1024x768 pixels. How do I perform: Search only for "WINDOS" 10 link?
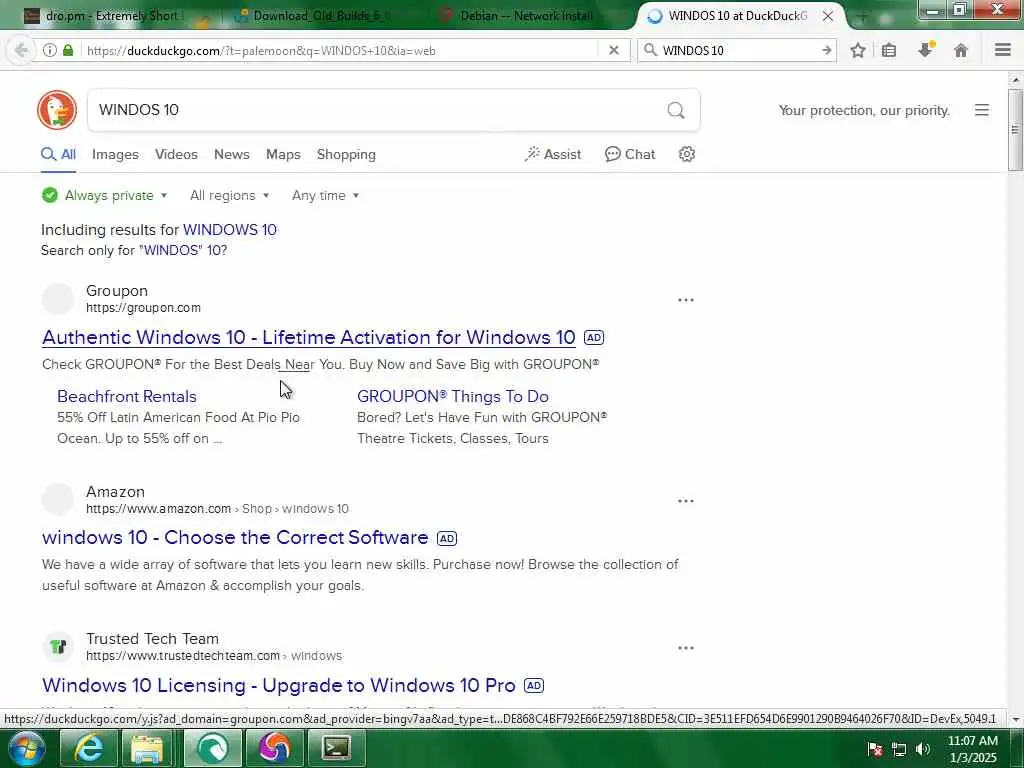(183, 250)
